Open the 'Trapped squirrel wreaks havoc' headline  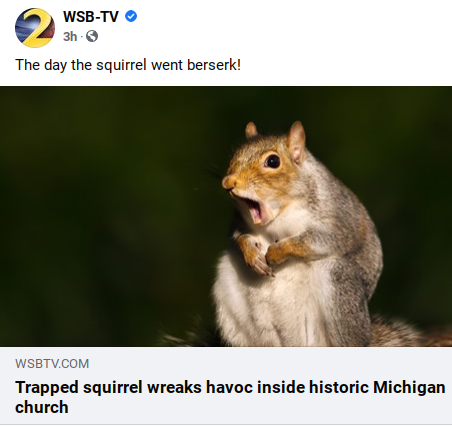tap(230, 397)
